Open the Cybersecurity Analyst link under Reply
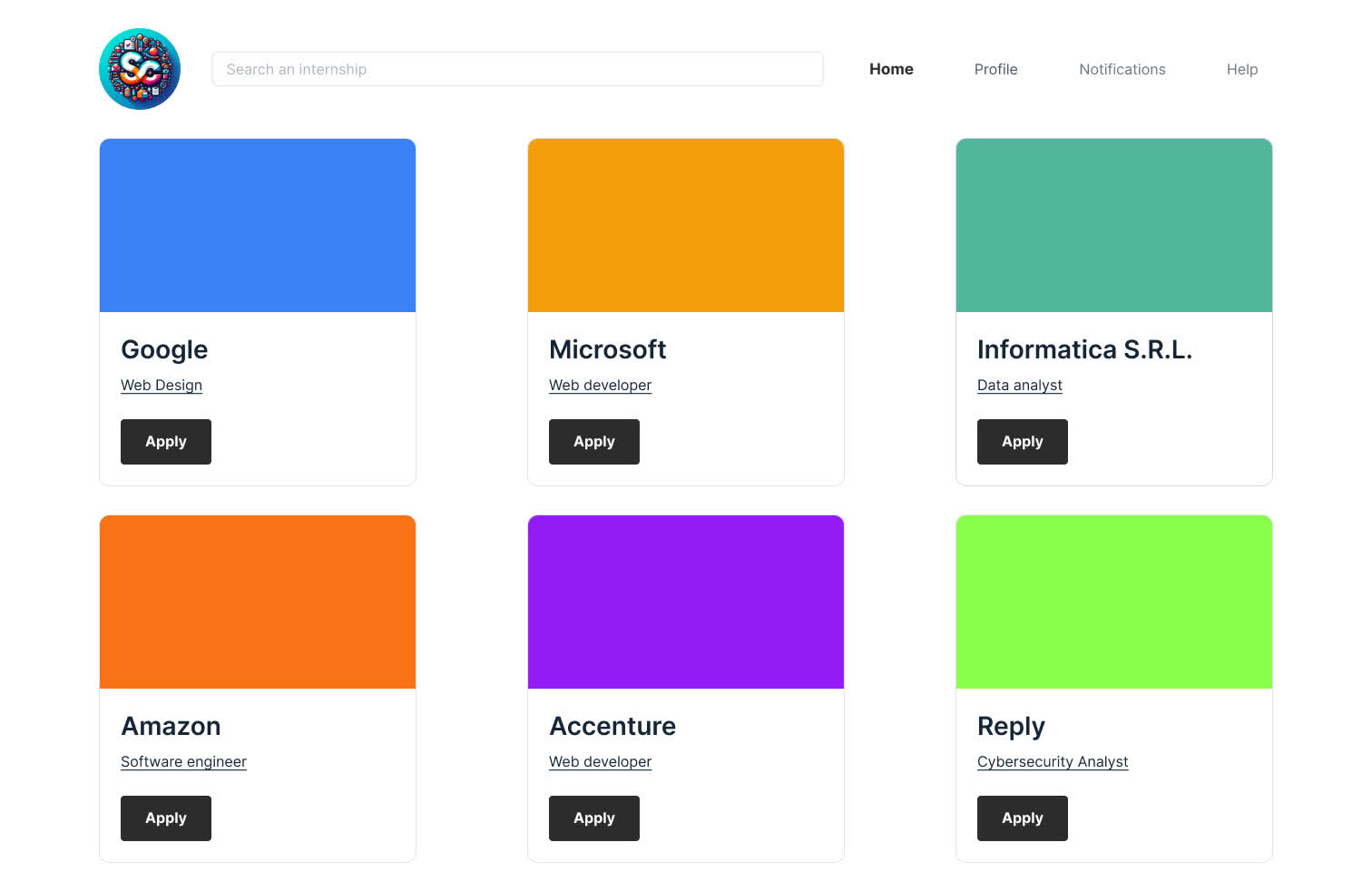The width and height of the screenshot is (1372, 891). coord(1053,761)
